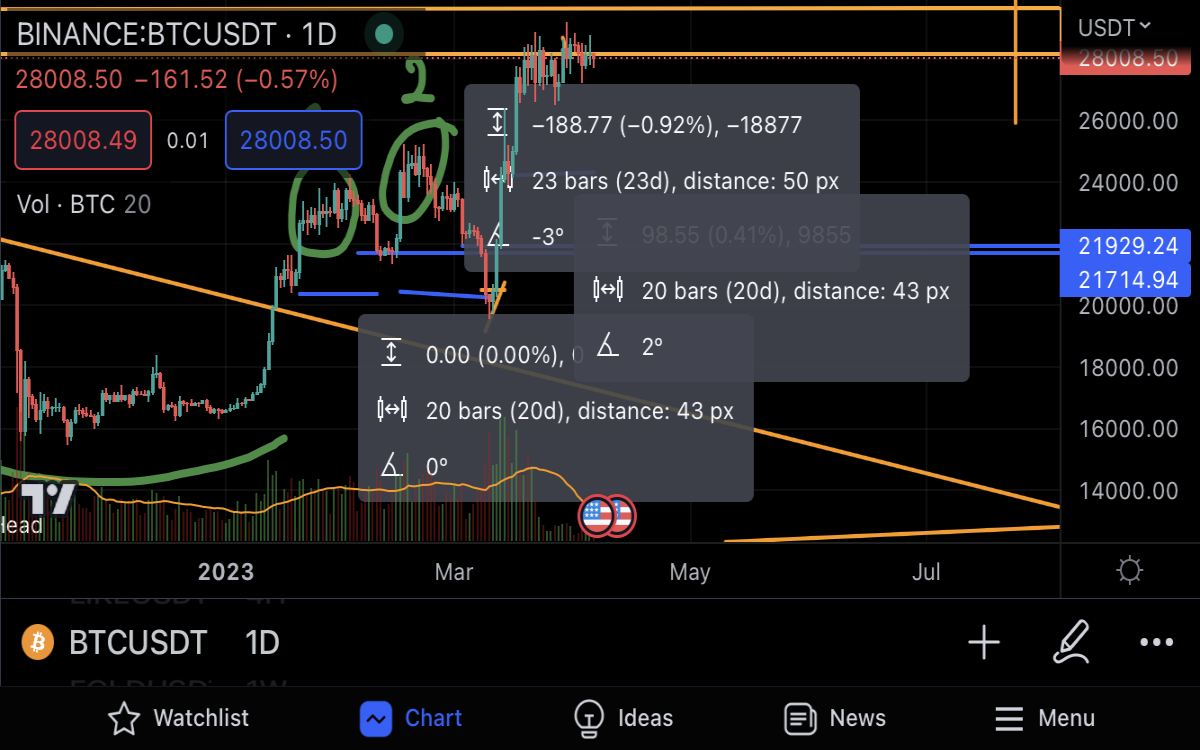
Task: Add indicator with the plus icon
Action: pos(984,642)
